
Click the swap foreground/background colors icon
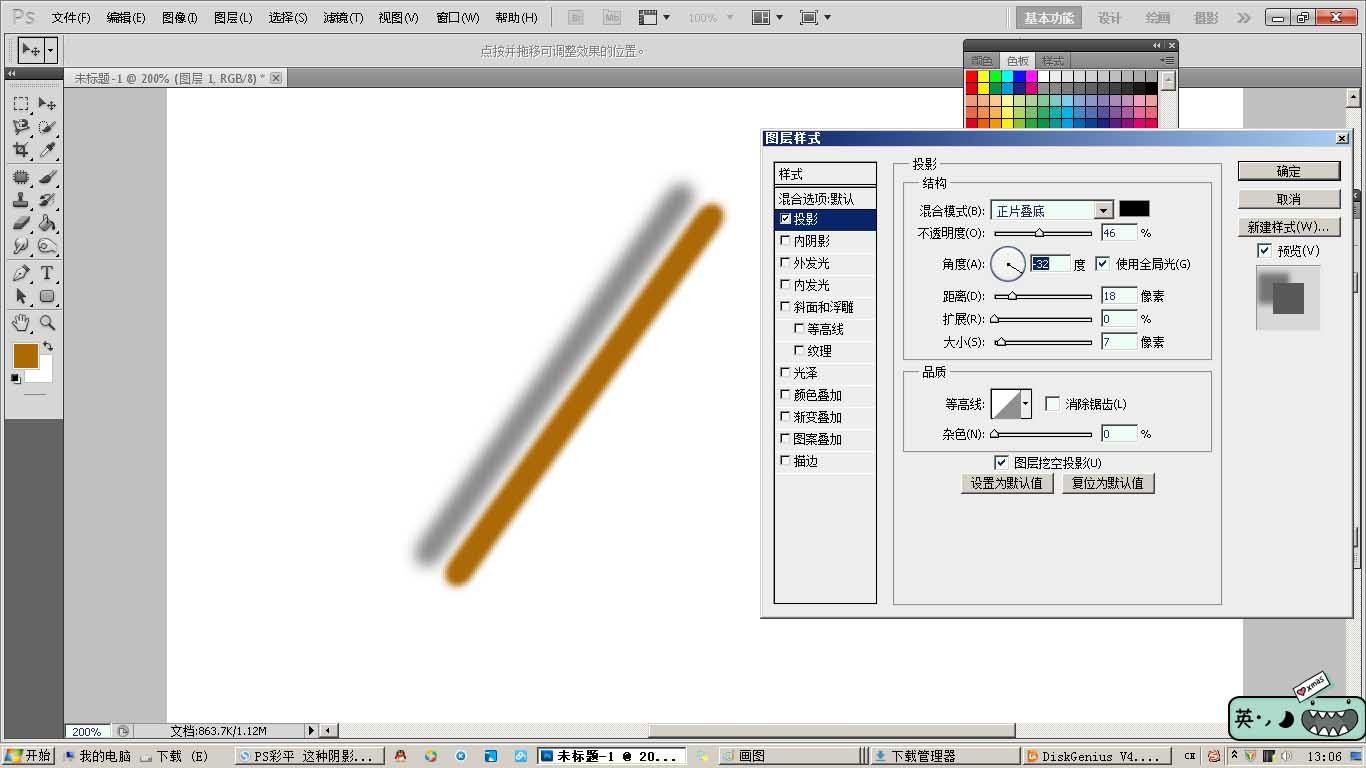pyautogui.click(x=47, y=347)
